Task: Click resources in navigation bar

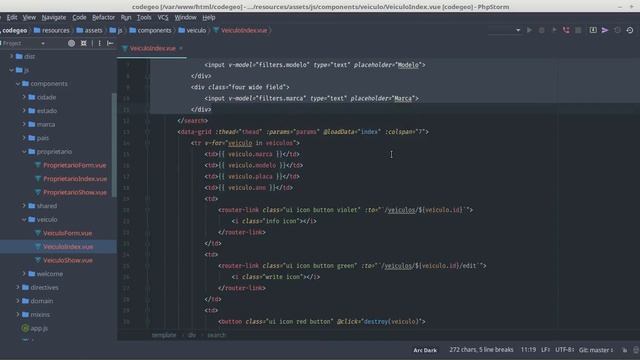Action: [51, 30]
